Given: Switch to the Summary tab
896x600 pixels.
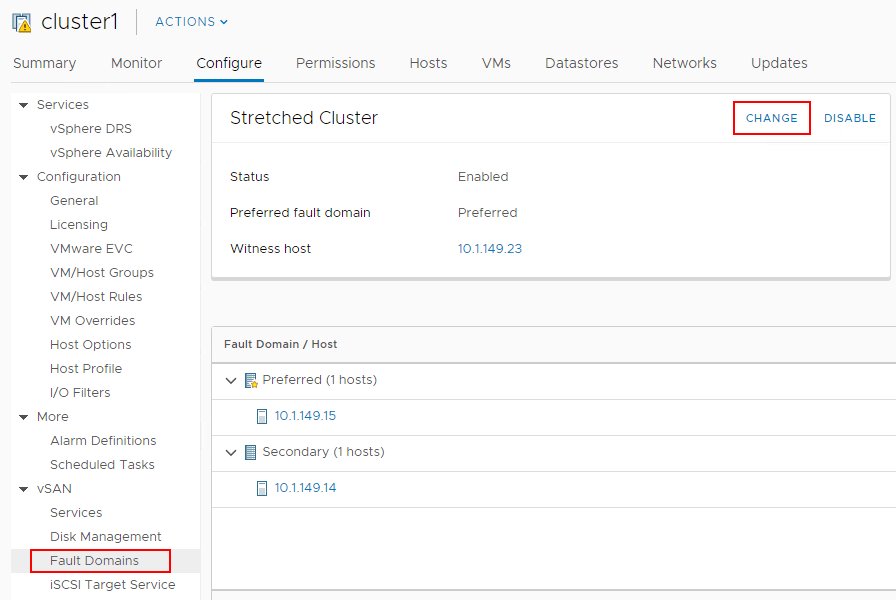Looking at the screenshot, I should tap(45, 63).
